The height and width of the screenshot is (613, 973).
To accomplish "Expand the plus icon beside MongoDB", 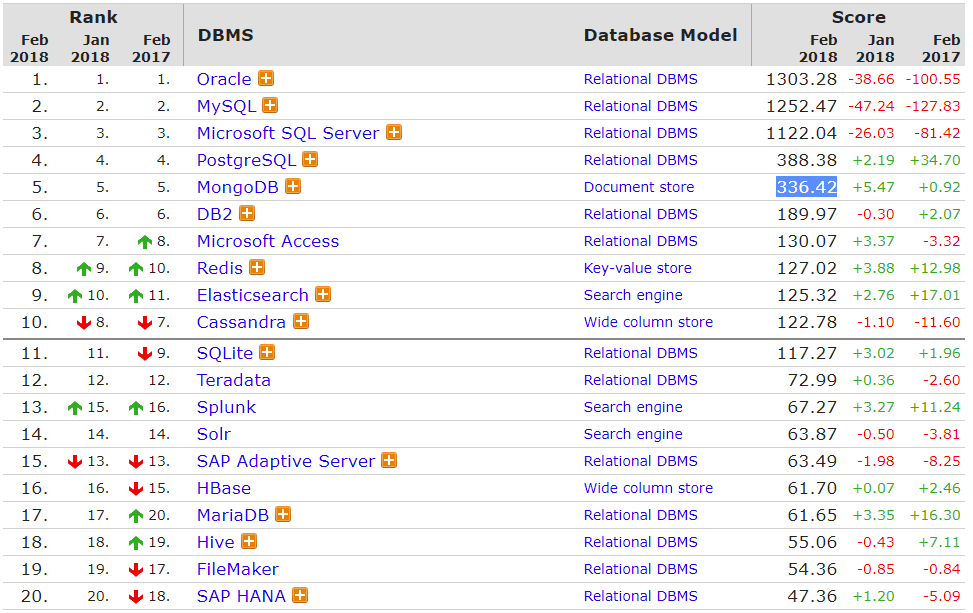I will (293, 186).
